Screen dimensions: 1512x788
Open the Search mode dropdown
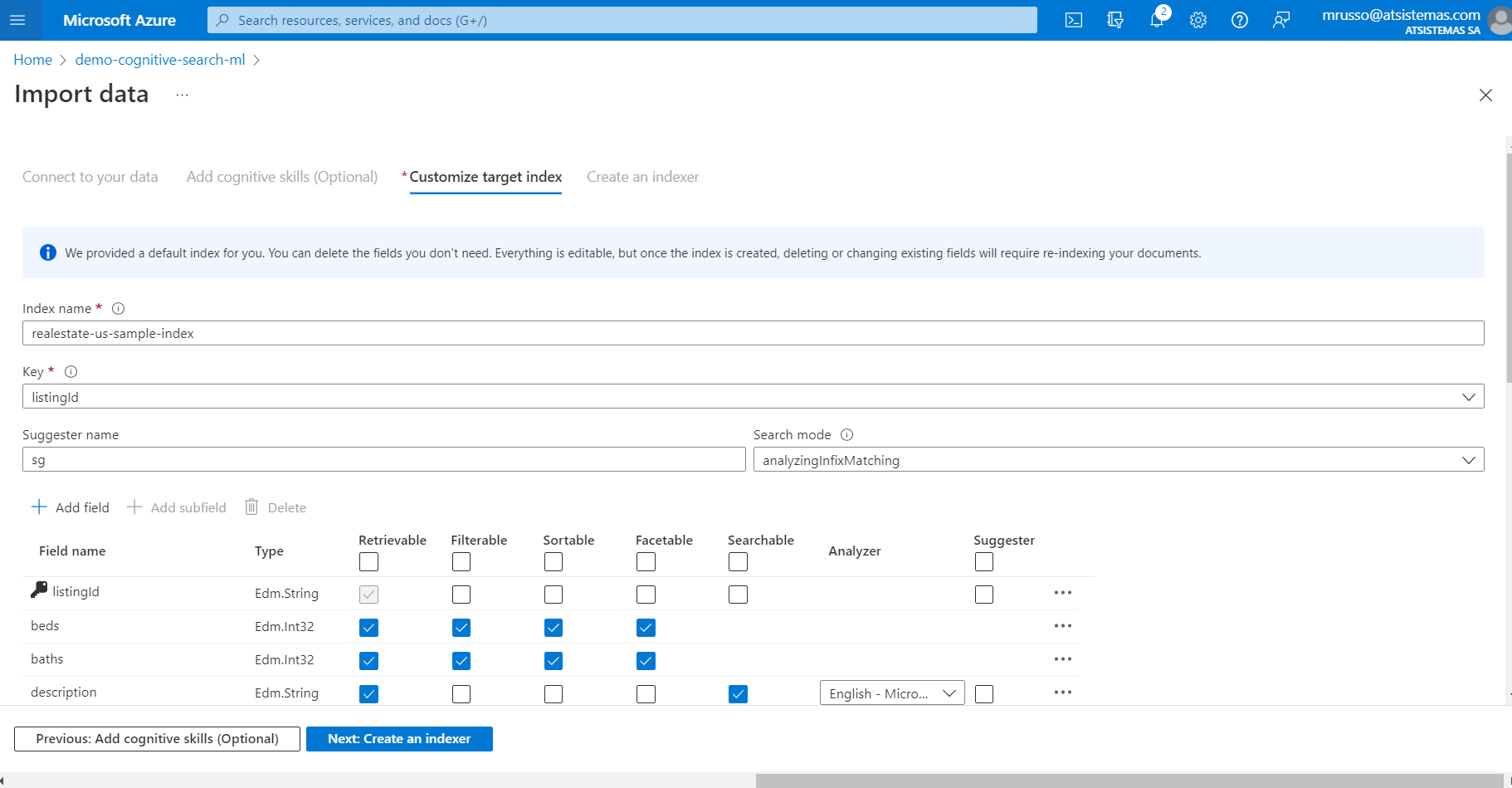tap(1119, 459)
